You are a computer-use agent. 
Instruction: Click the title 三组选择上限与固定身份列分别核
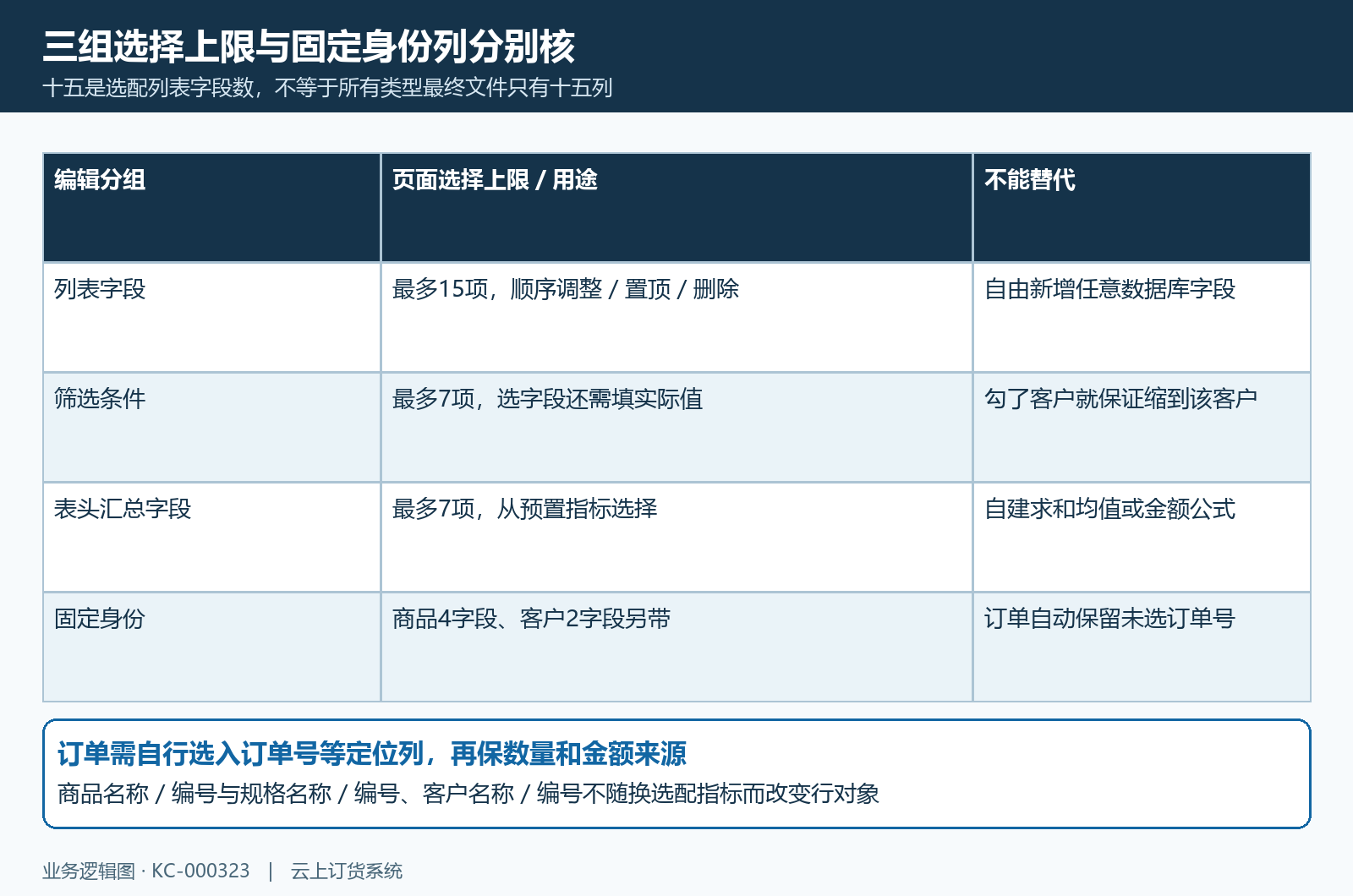309,46
